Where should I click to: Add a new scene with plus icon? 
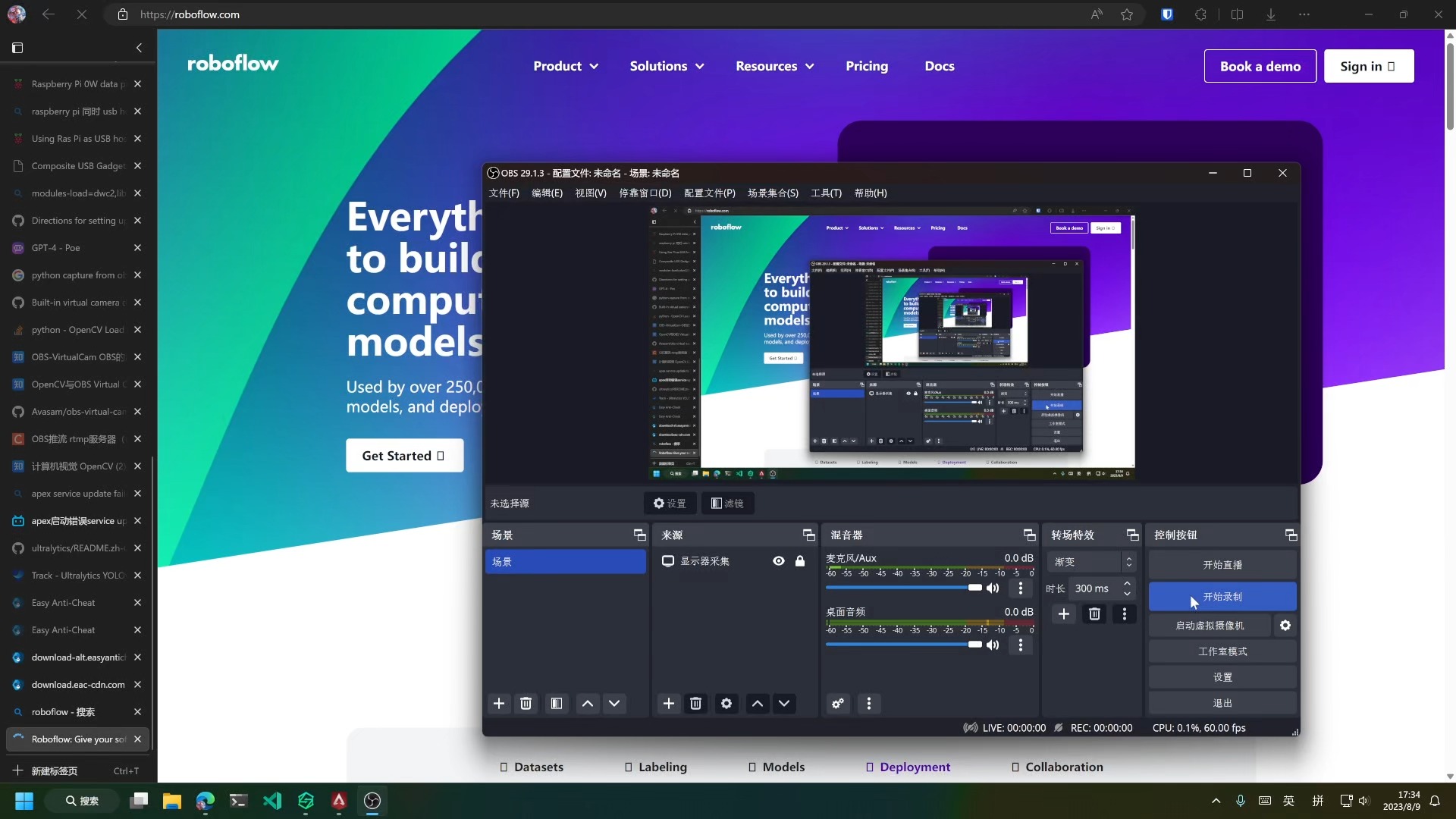(x=499, y=704)
